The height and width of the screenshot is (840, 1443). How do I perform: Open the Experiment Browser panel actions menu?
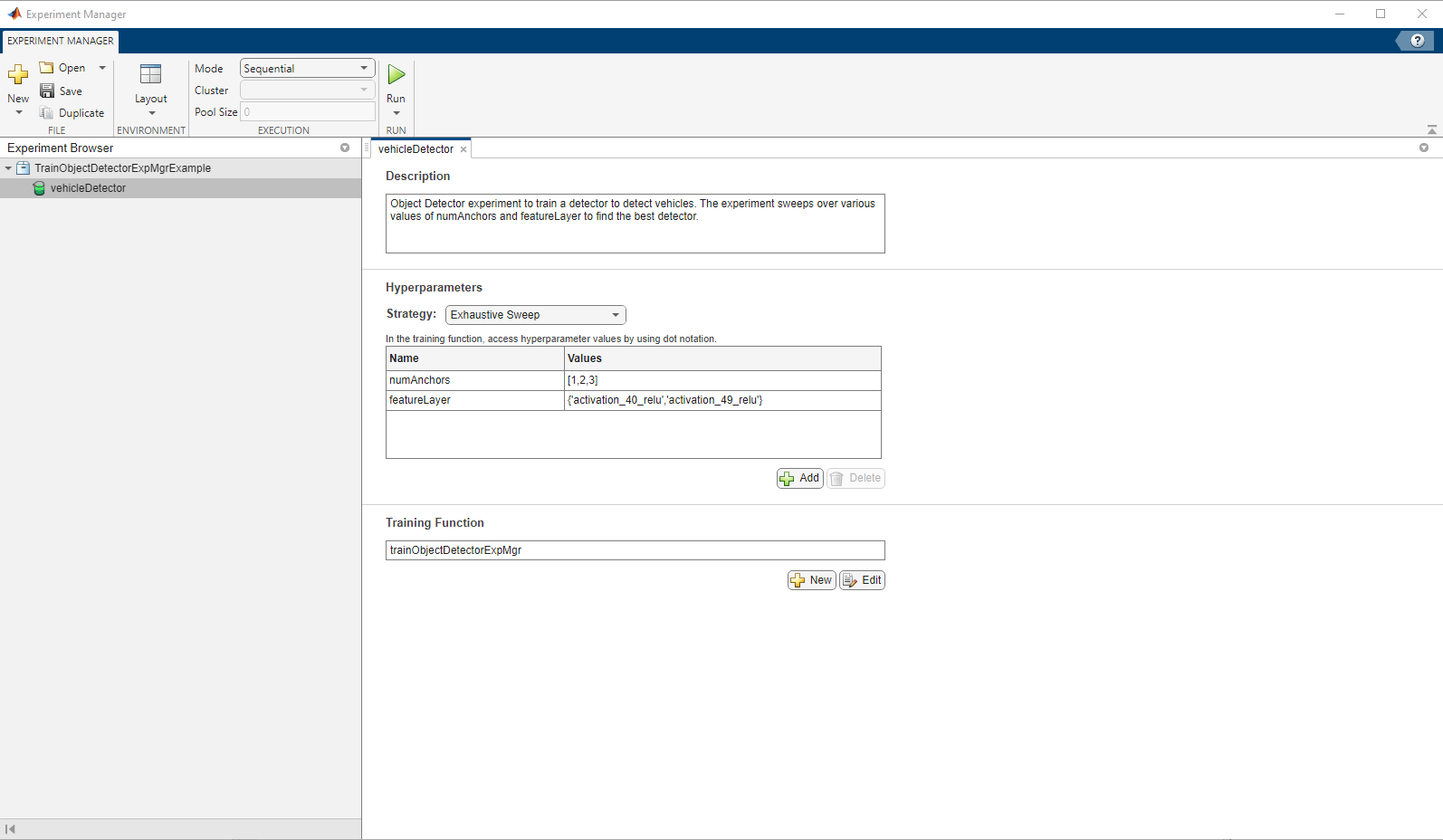pos(345,148)
